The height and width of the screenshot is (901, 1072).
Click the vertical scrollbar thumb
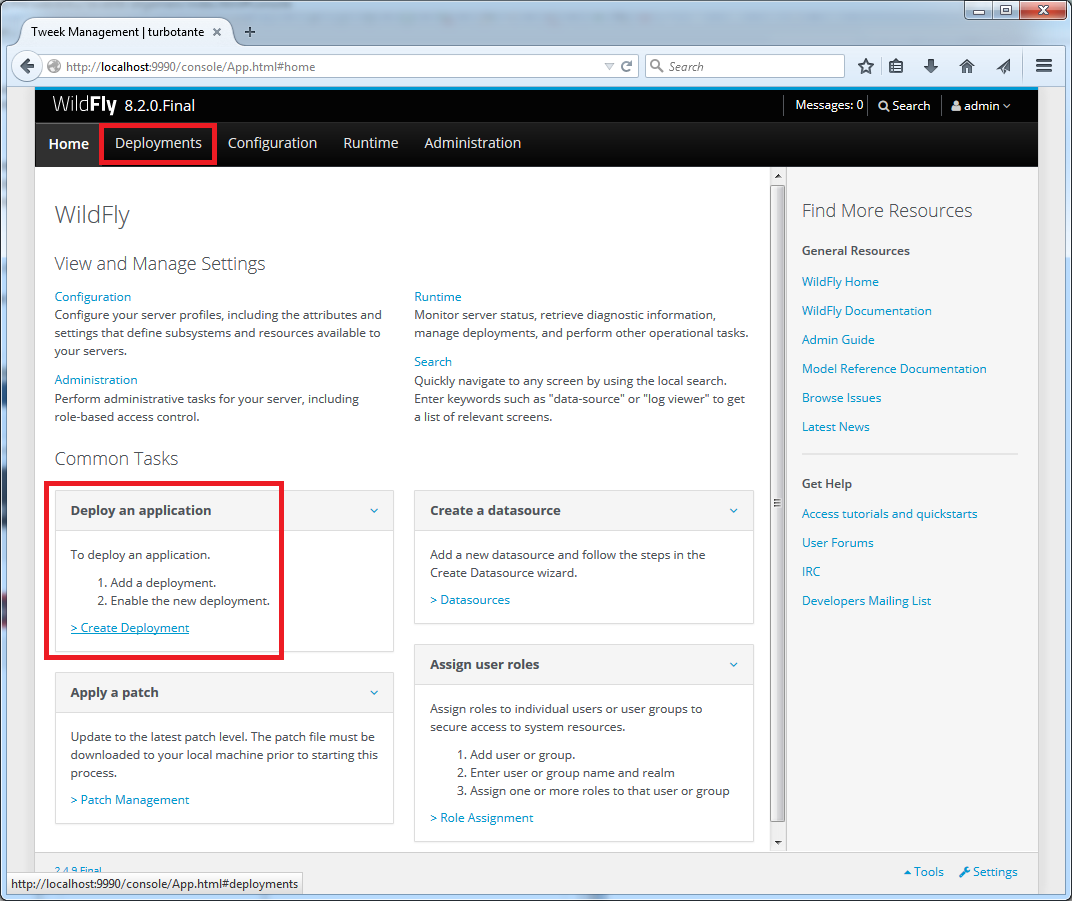[x=777, y=503]
